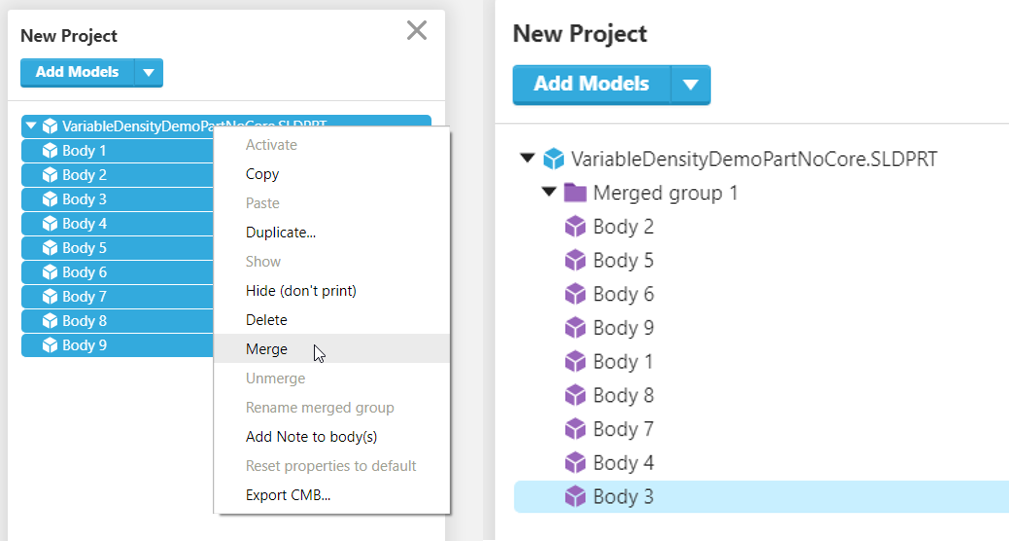Click the purple Merged group 1 folder icon

pyautogui.click(x=575, y=193)
